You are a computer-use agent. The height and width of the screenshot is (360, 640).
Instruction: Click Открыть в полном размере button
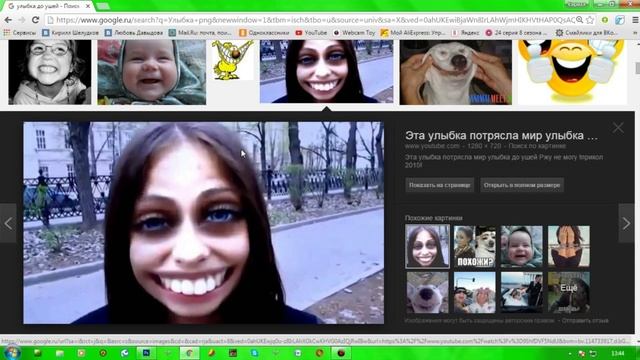point(522,185)
